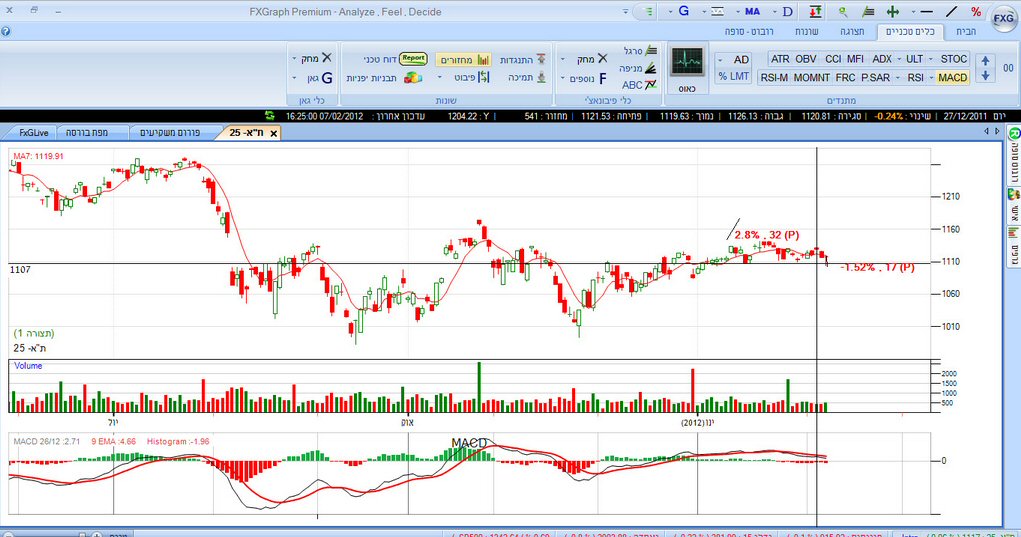The image size is (1021, 537).
Task: Open the כלים טכניים technical tools tab
Action: point(910,31)
